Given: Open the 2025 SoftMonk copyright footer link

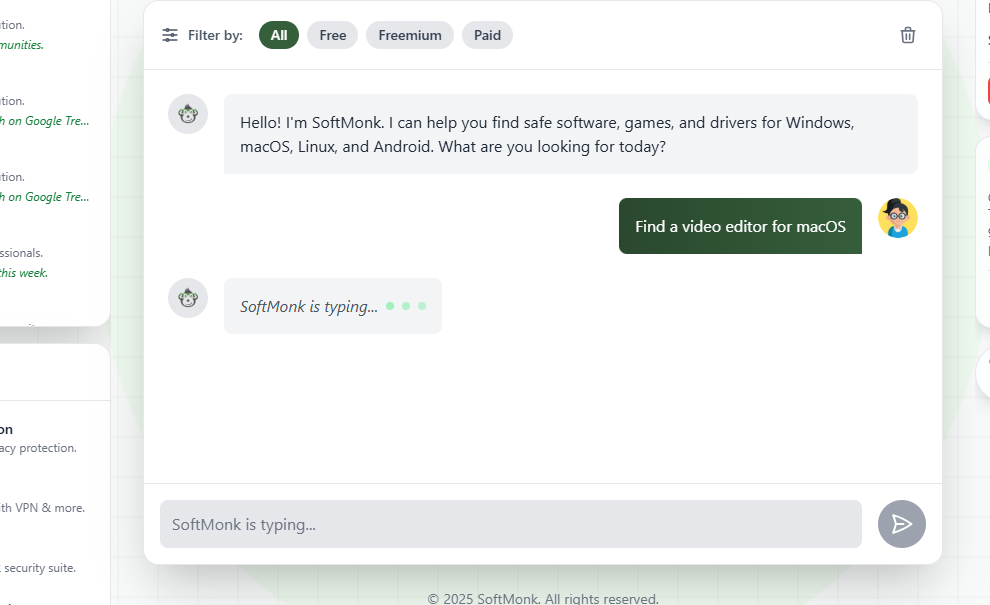Looking at the screenshot, I should point(543,597).
